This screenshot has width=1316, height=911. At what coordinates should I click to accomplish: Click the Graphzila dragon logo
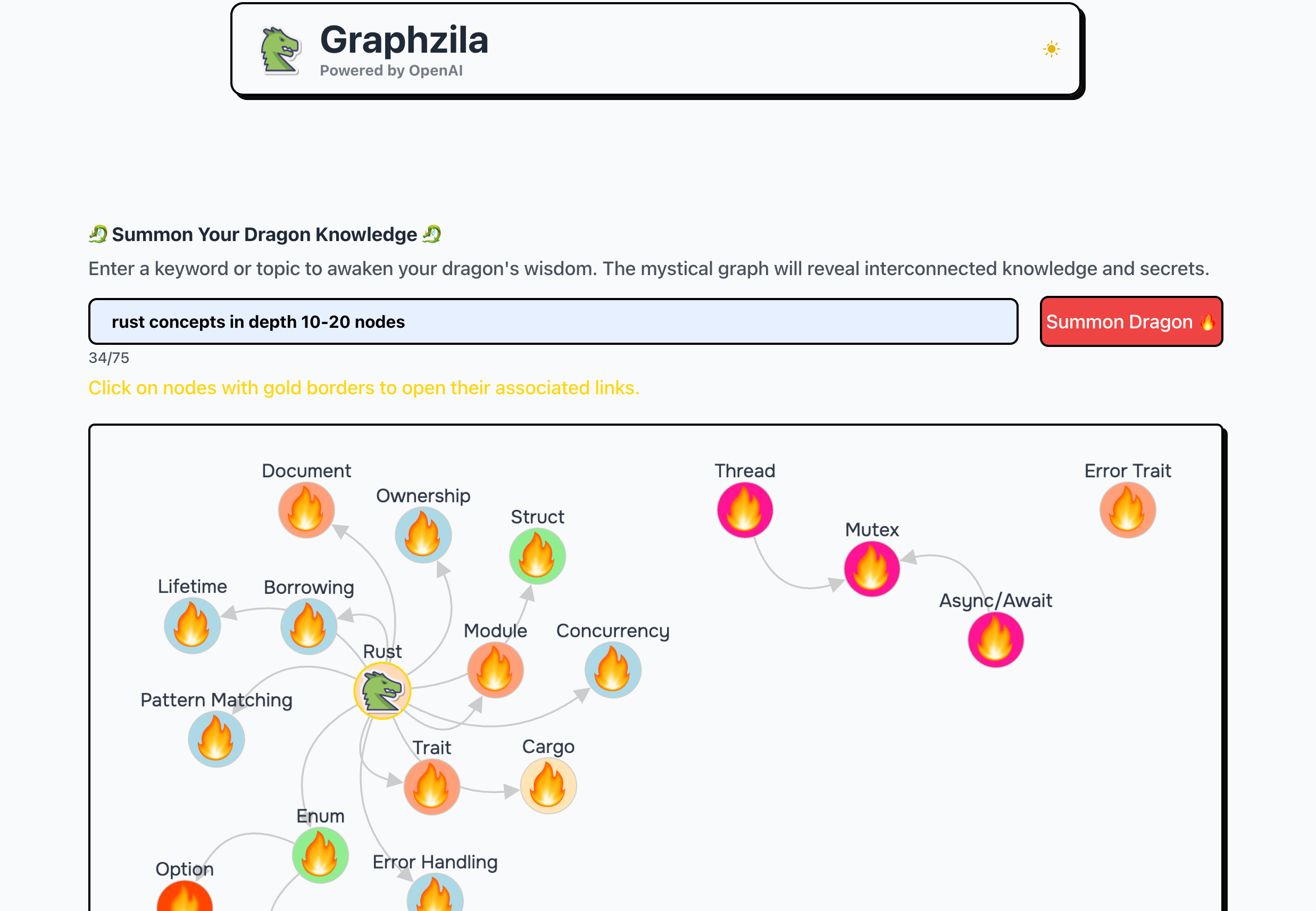(x=279, y=51)
